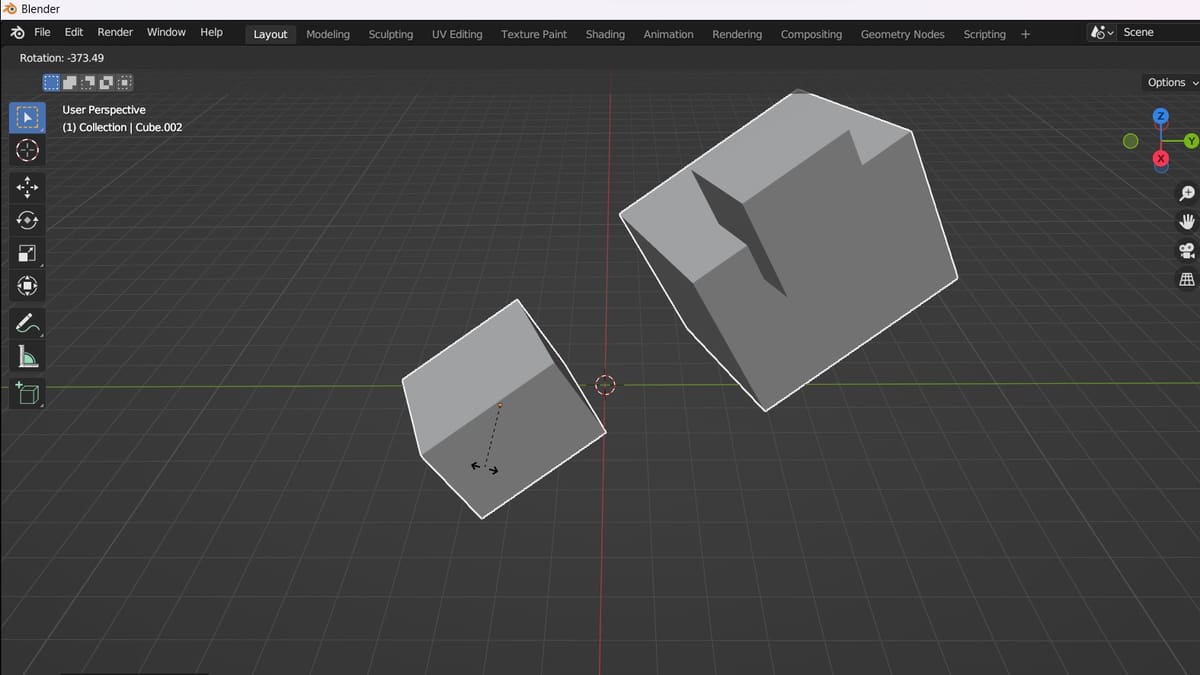Switch to the Texture Paint workspace tab
This screenshot has width=1200, height=675.
tap(534, 34)
